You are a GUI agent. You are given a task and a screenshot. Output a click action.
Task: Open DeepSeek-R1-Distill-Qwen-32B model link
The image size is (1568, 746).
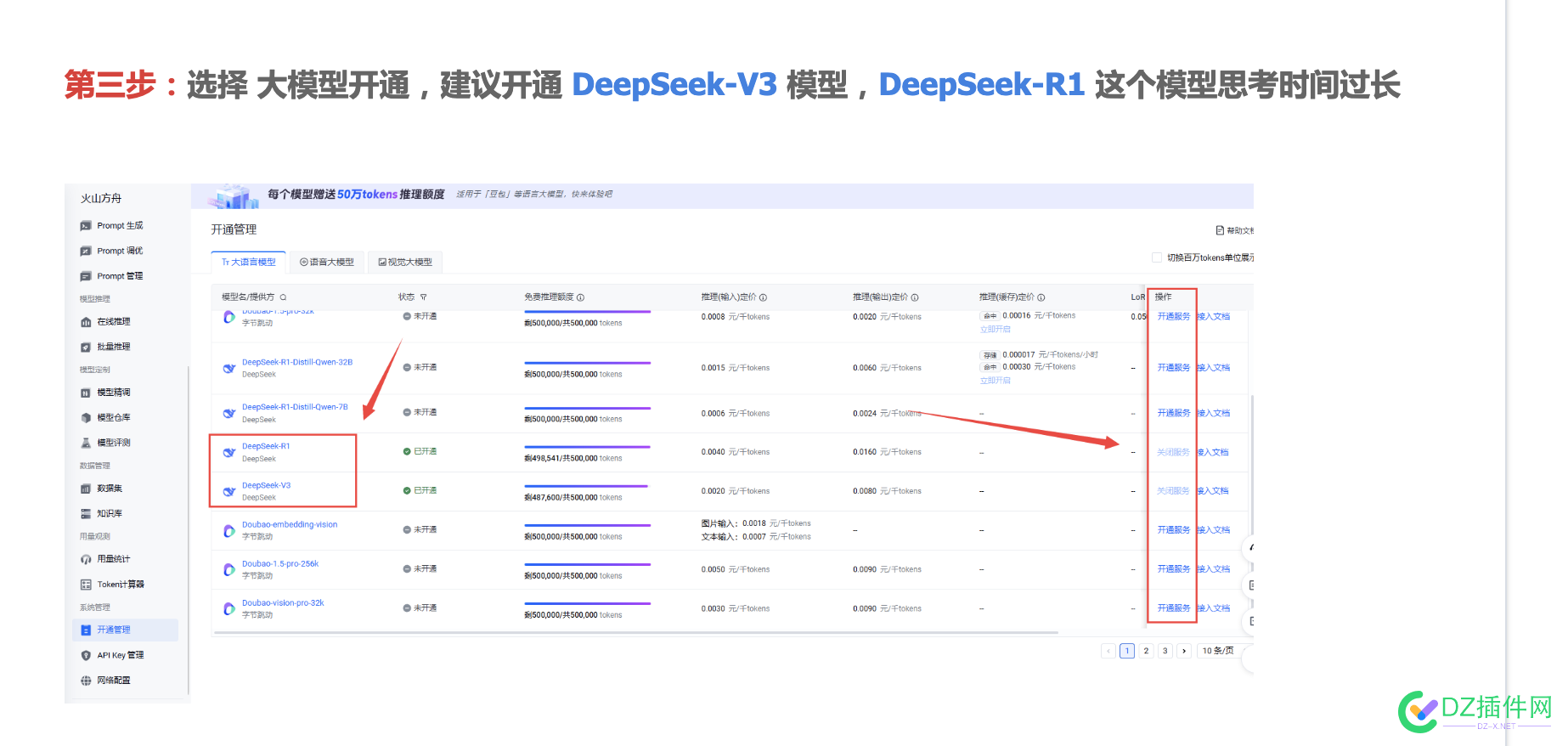(297, 362)
